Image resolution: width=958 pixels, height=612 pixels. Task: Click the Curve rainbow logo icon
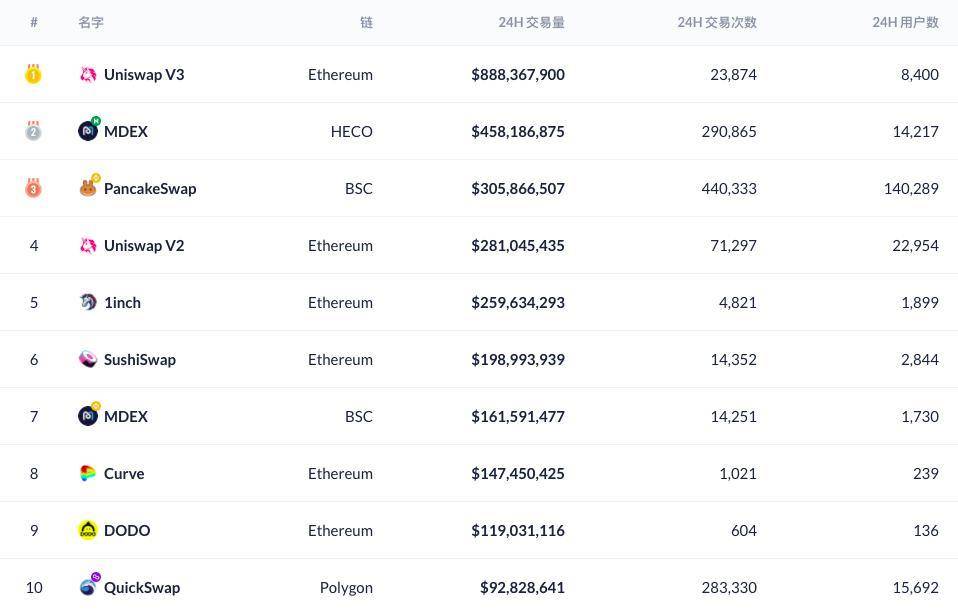88,473
